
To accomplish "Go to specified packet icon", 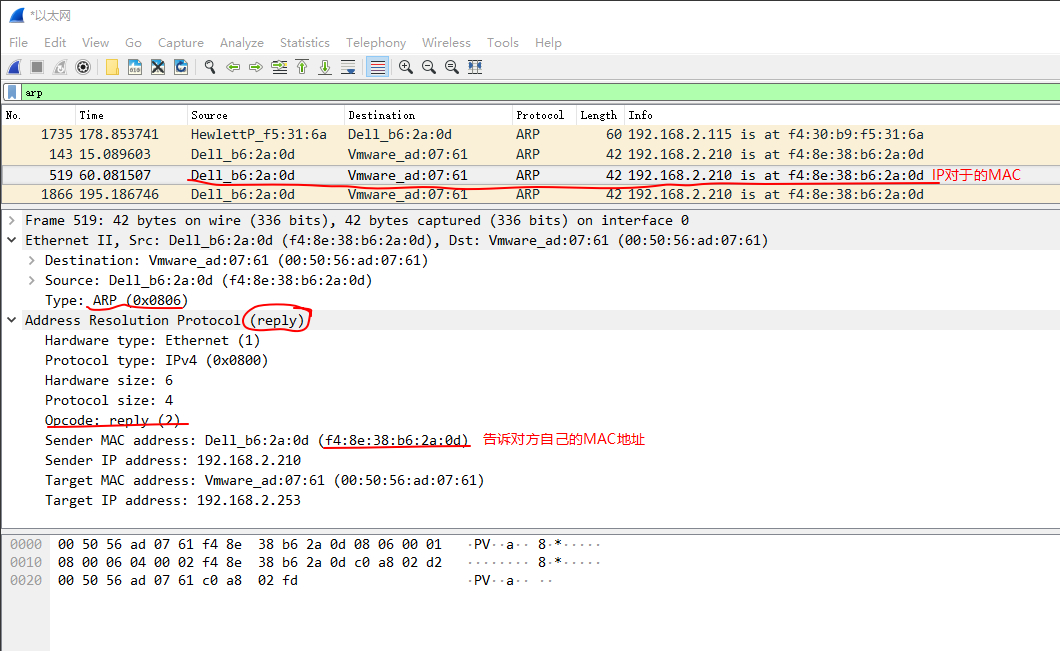I will (279, 67).
